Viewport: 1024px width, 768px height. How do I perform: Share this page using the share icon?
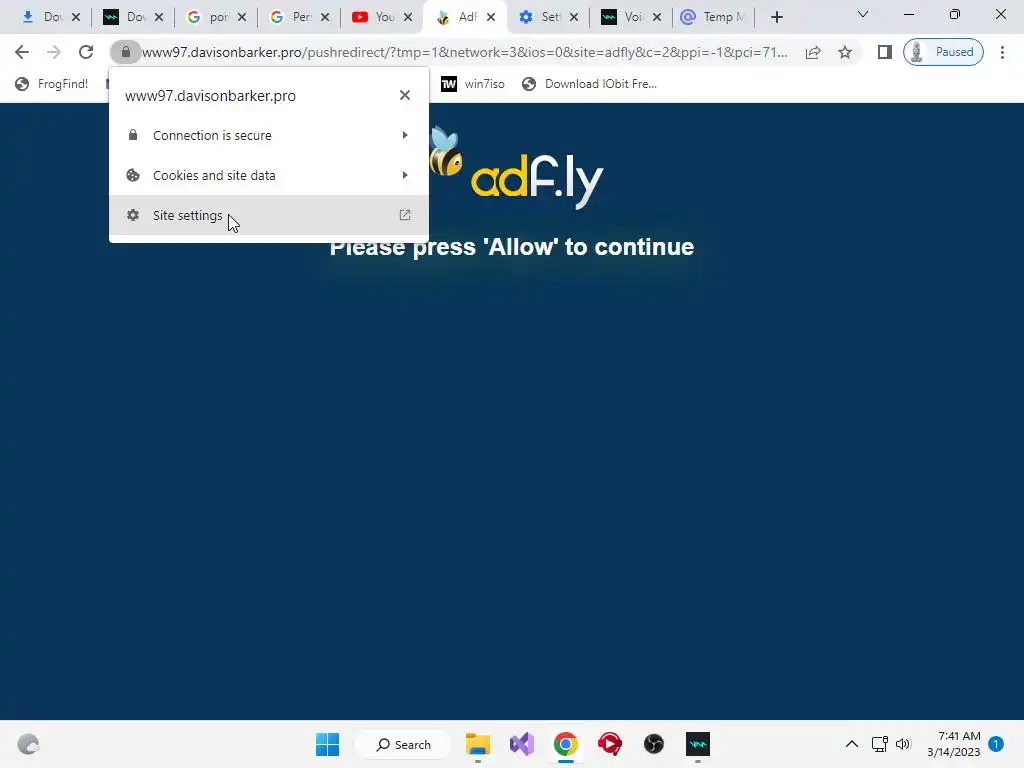click(x=813, y=52)
